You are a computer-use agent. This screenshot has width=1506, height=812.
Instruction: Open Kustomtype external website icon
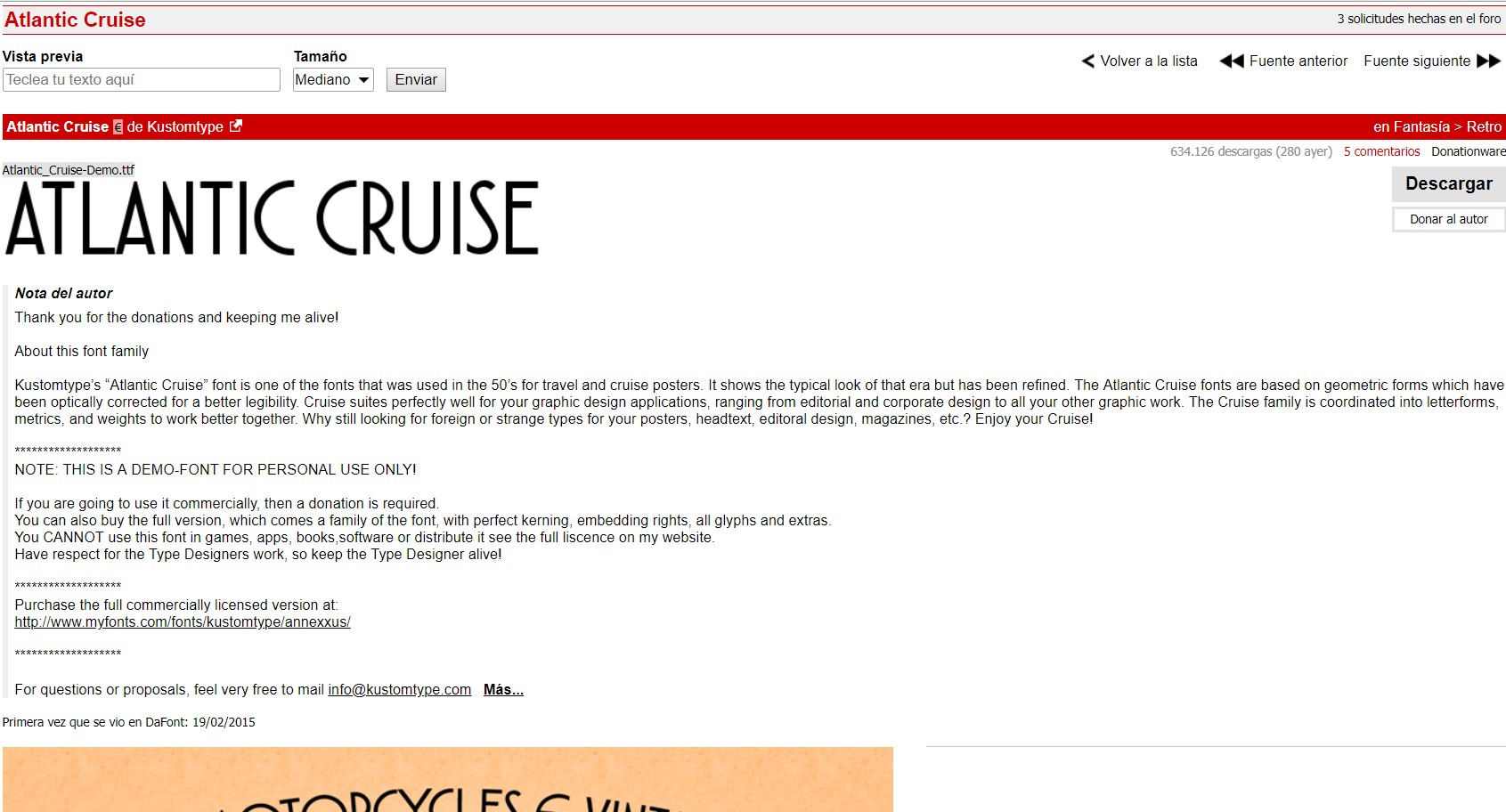point(236,126)
